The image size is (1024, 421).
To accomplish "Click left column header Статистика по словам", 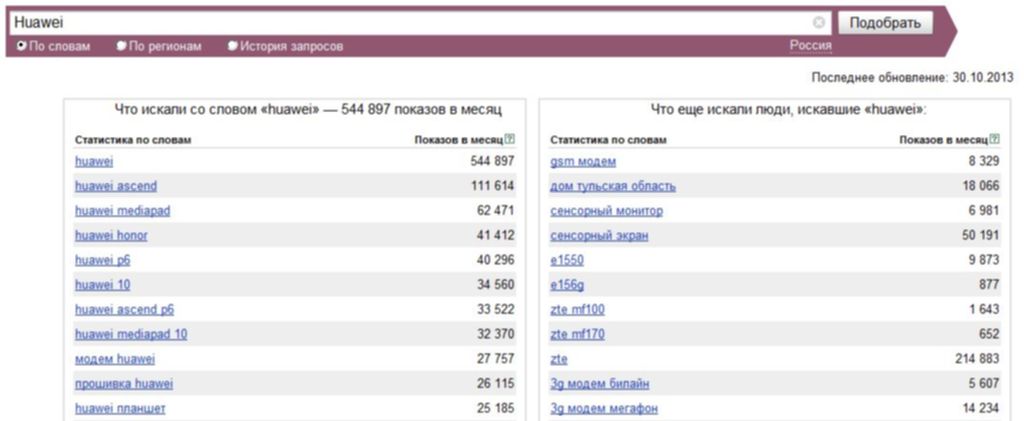I will click(x=133, y=140).
